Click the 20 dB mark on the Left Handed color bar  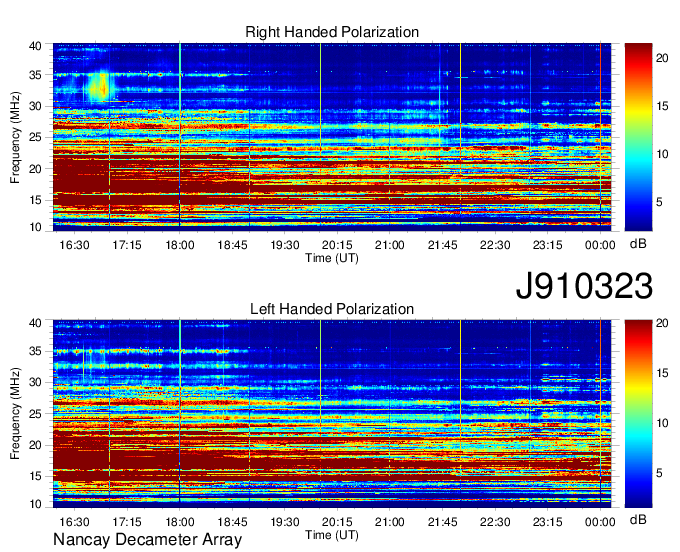662,323
